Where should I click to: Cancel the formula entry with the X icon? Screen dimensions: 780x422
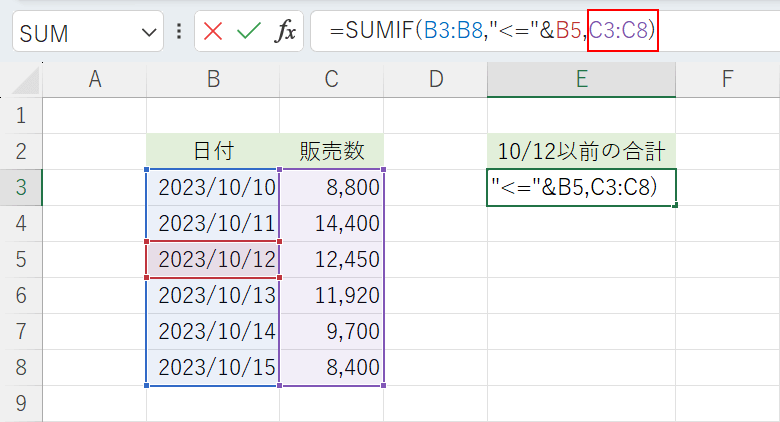pos(213,32)
